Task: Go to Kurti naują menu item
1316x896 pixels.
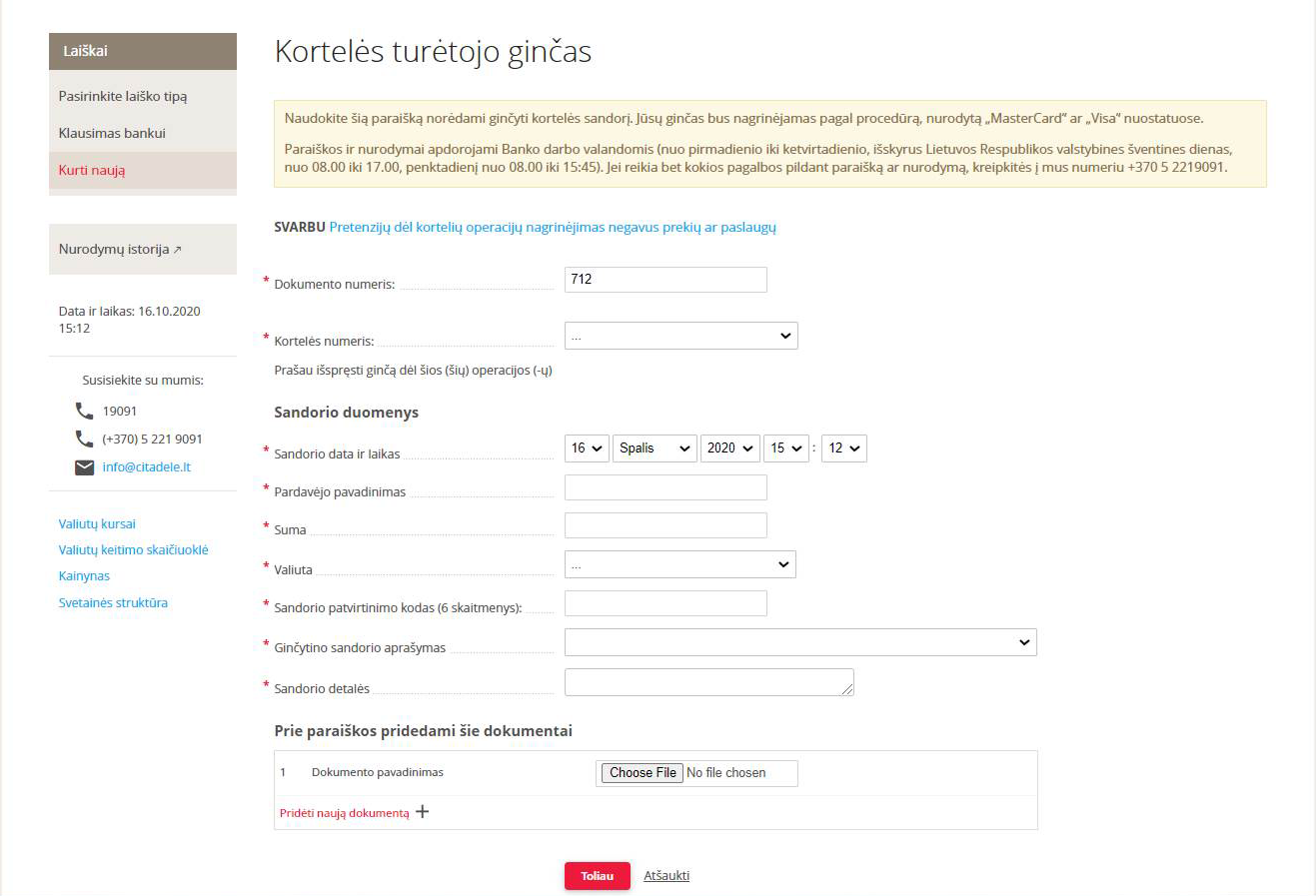Action: point(92,170)
